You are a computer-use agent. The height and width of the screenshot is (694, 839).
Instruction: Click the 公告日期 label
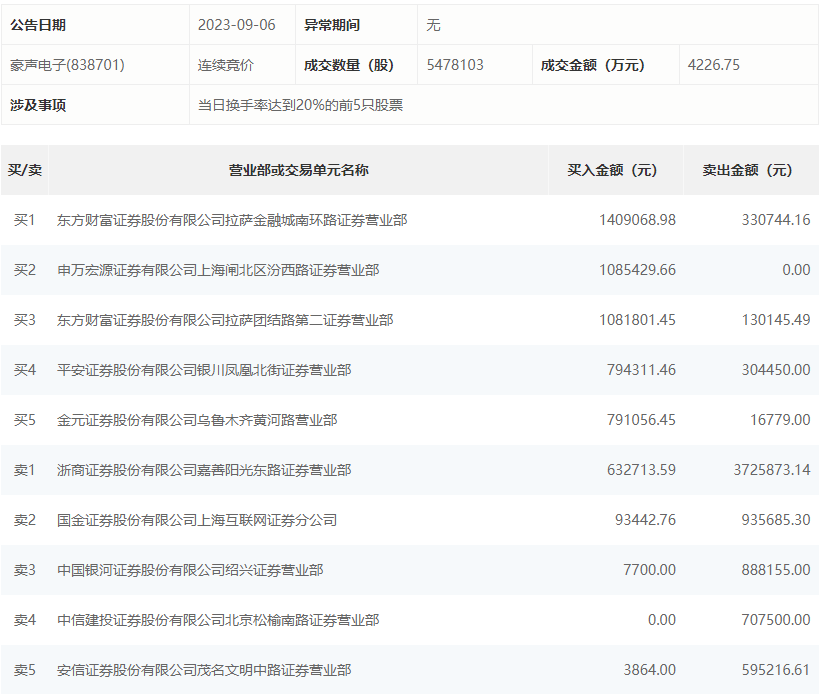(x=37, y=25)
